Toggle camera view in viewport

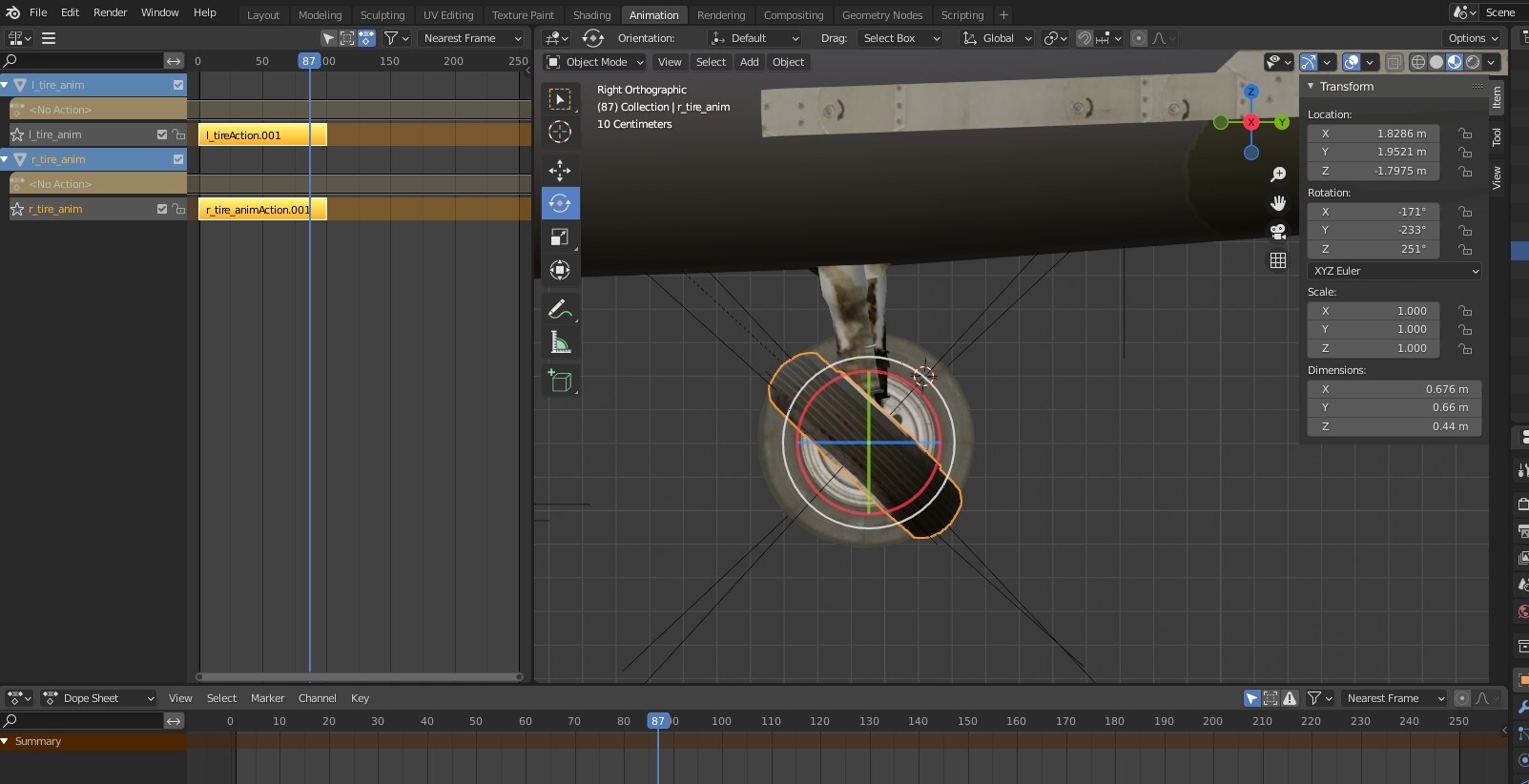coord(1278,232)
